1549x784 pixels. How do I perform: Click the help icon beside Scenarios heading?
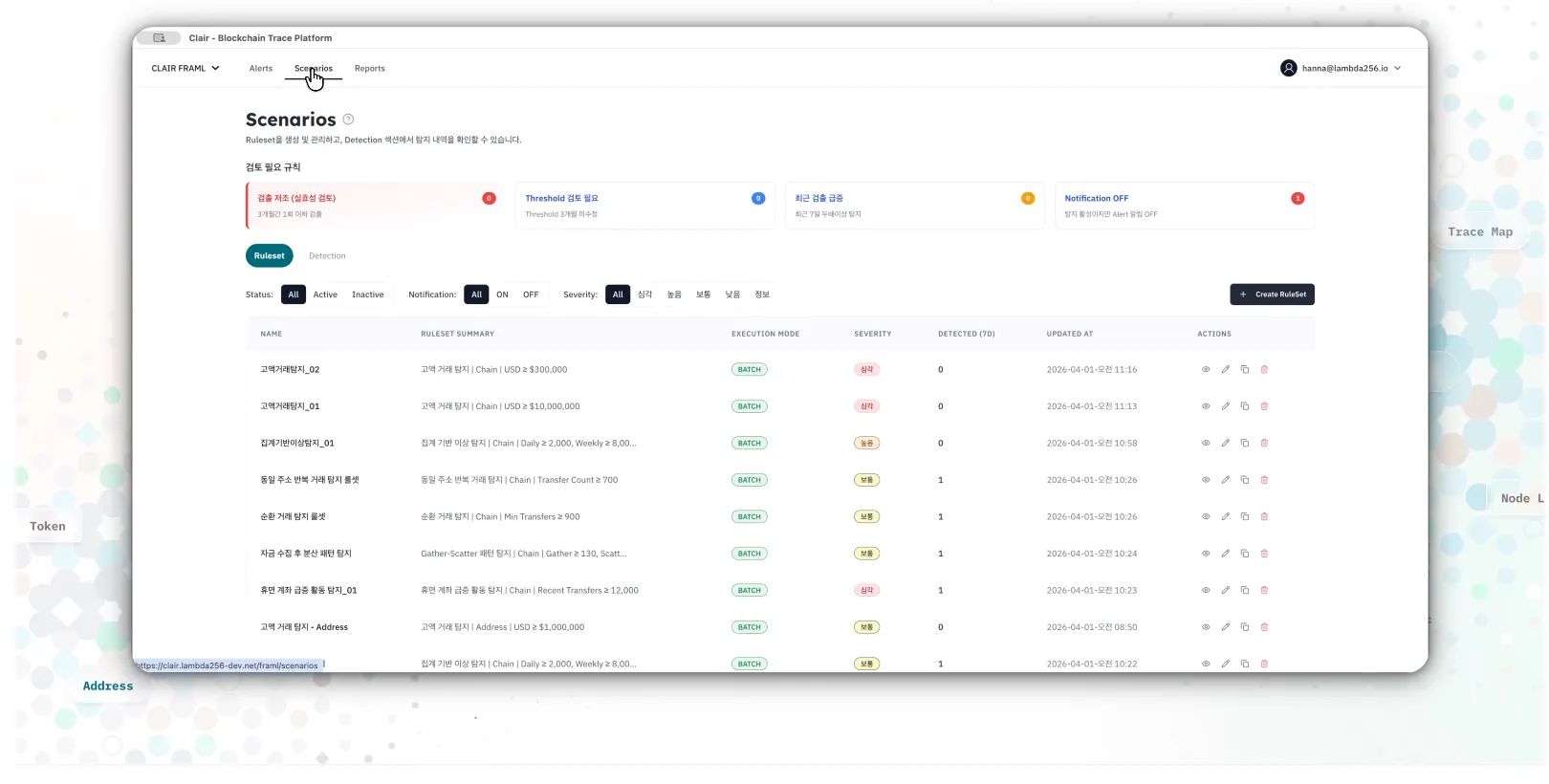348,120
